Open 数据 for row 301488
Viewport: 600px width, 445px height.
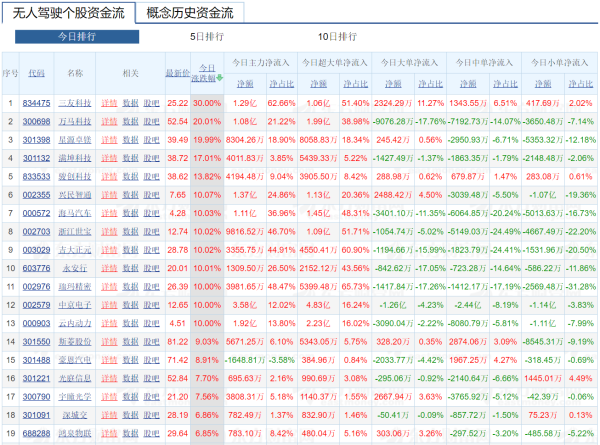130,360
